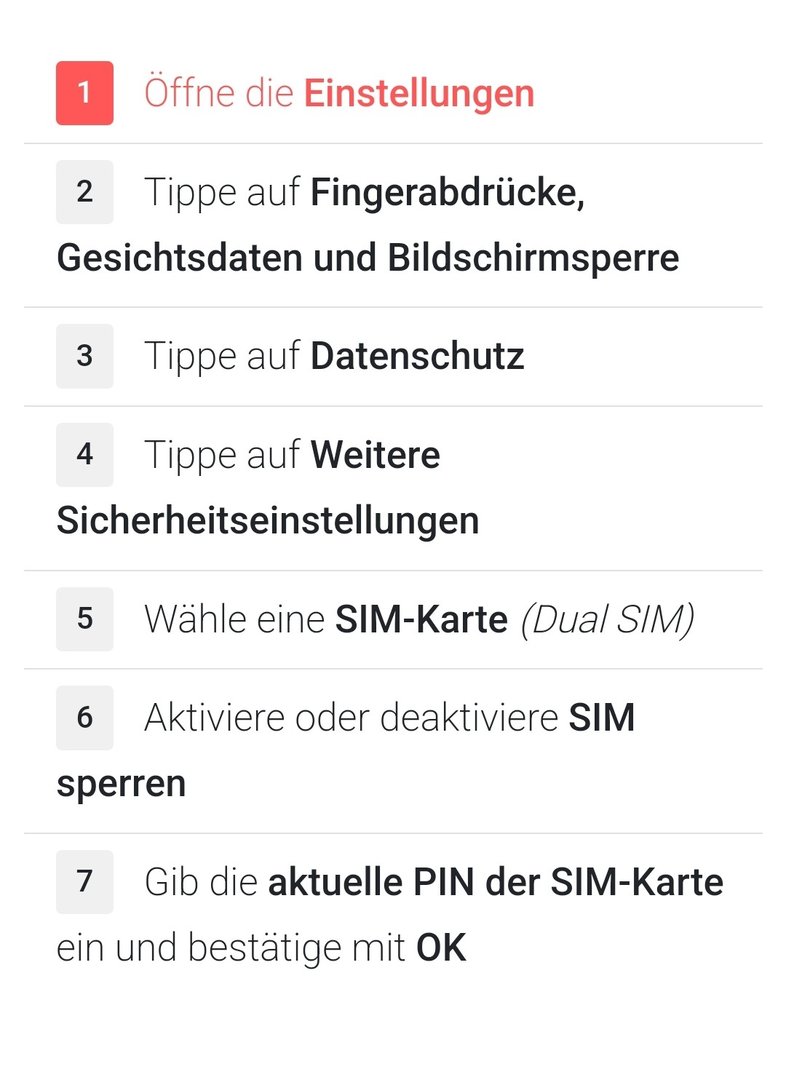Click the bold SIM-Karte text in step 5

click(x=421, y=620)
